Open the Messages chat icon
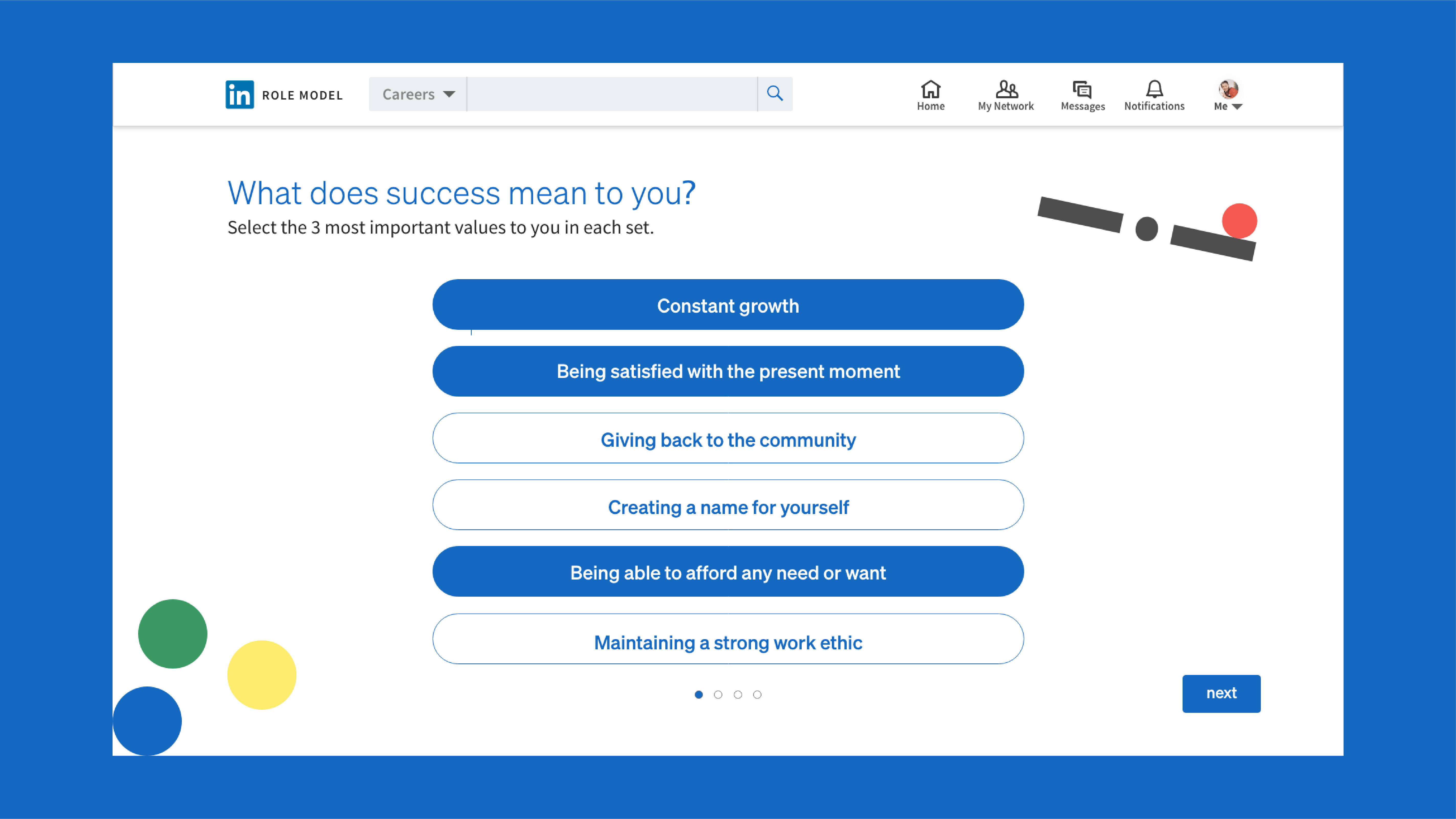 click(1082, 90)
